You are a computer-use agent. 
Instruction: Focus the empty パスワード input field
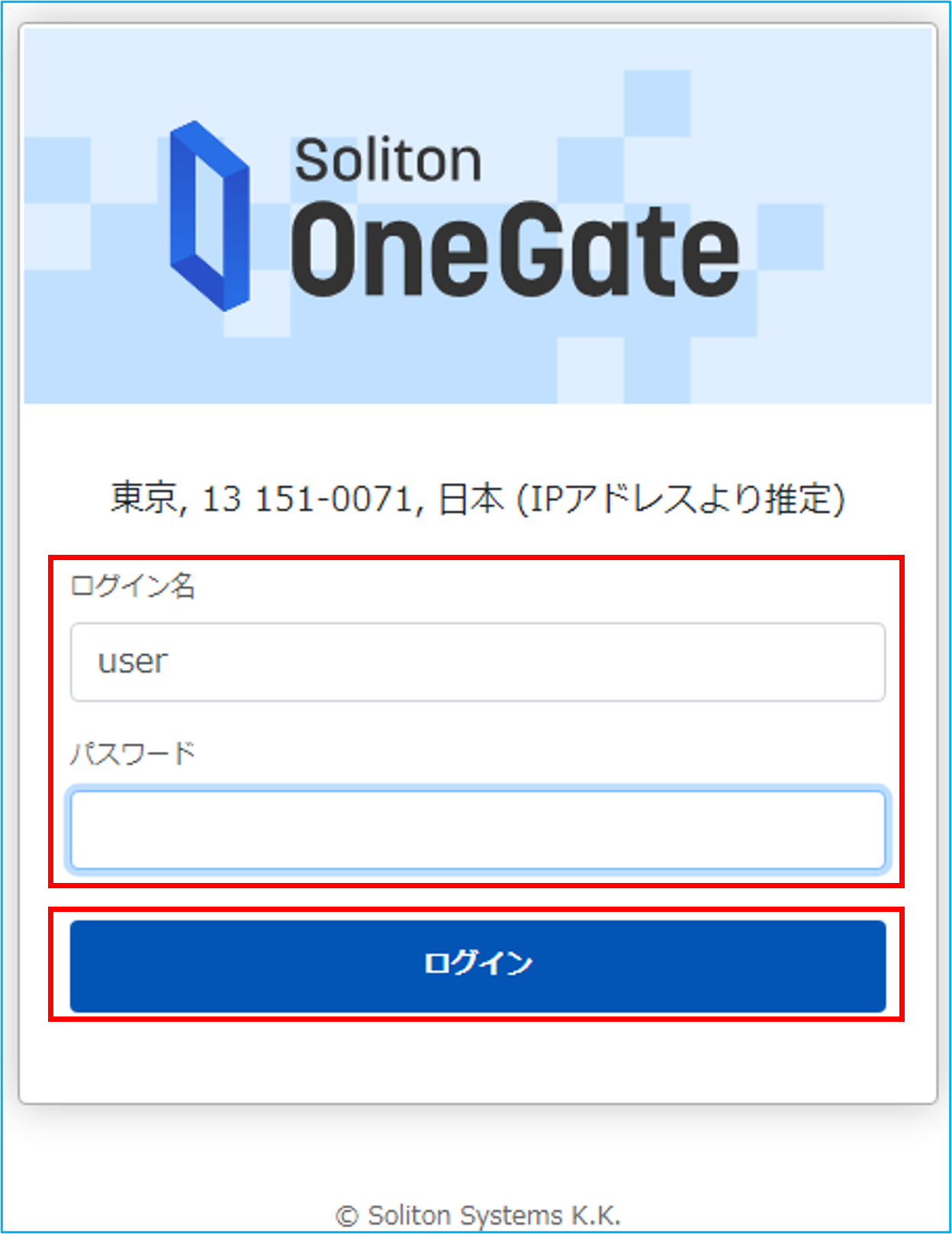click(478, 830)
